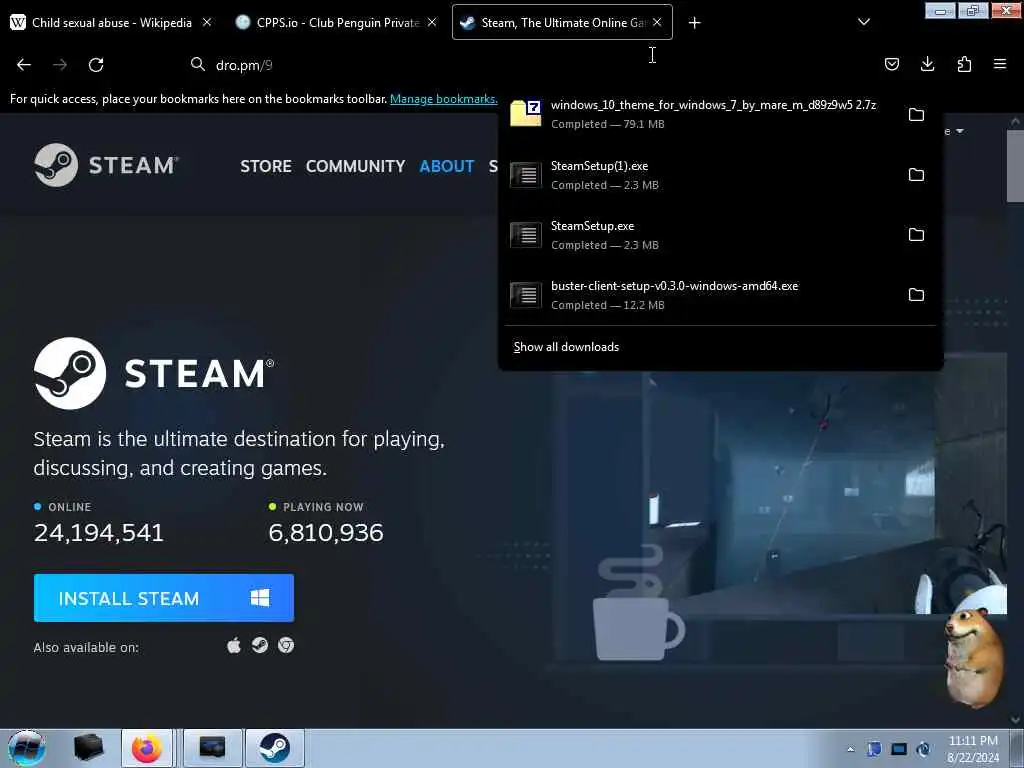Click the hamster desktop pet image
The height and width of the screenshot is (768, 1024).
click(972, 656)
